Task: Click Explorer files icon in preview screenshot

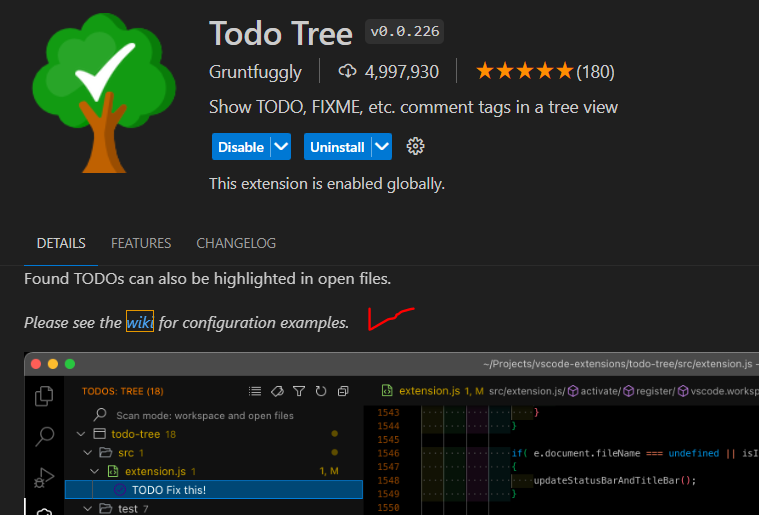Action: coord(44,396)
